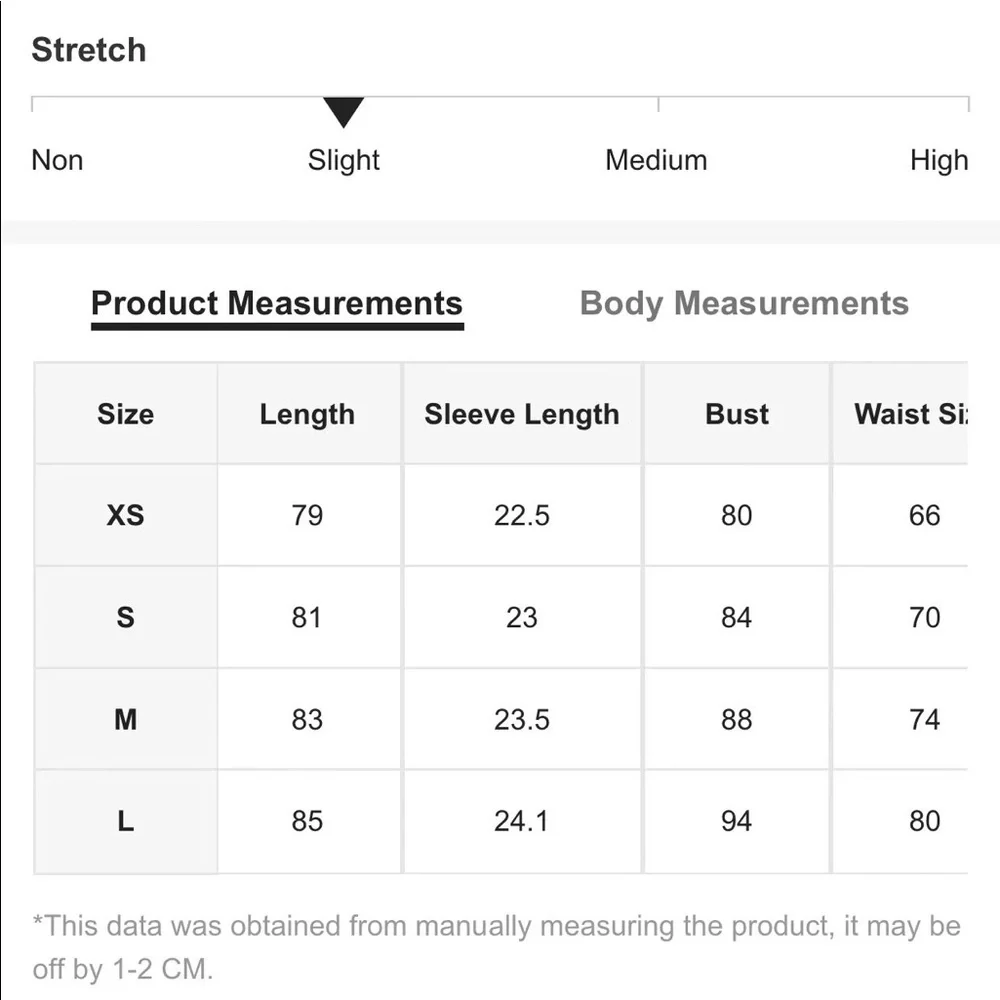
Task: Click the Stretch section heading
Action: (89, 50)
